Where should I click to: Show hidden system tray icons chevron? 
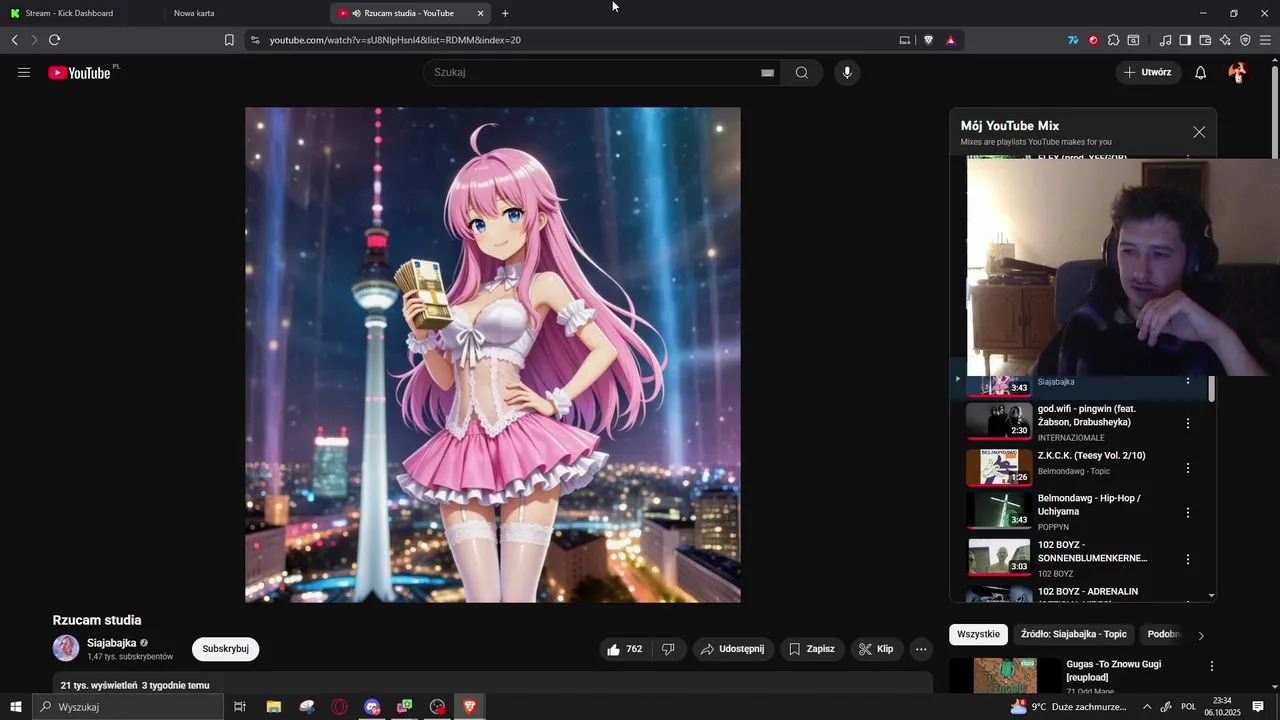tap(1147, 707)
